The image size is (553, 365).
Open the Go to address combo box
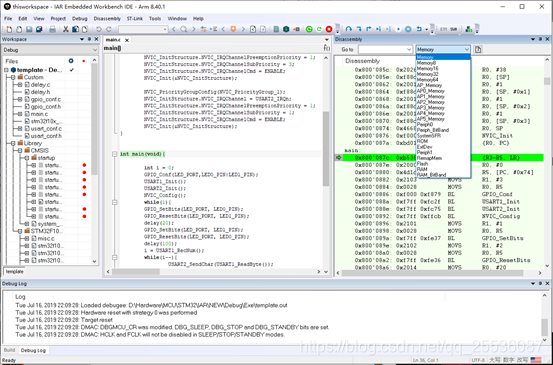(x=385, y=49)
